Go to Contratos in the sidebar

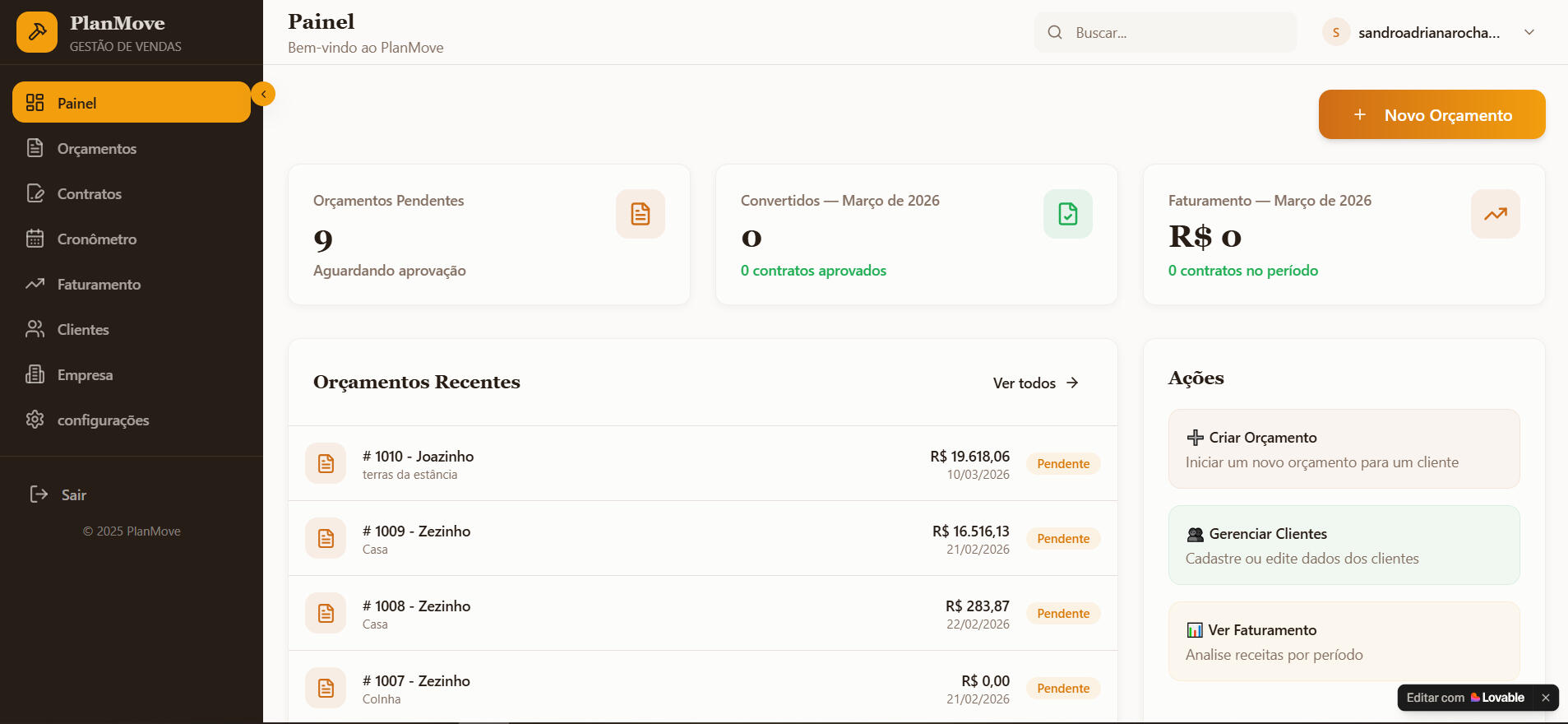[89, 194]
